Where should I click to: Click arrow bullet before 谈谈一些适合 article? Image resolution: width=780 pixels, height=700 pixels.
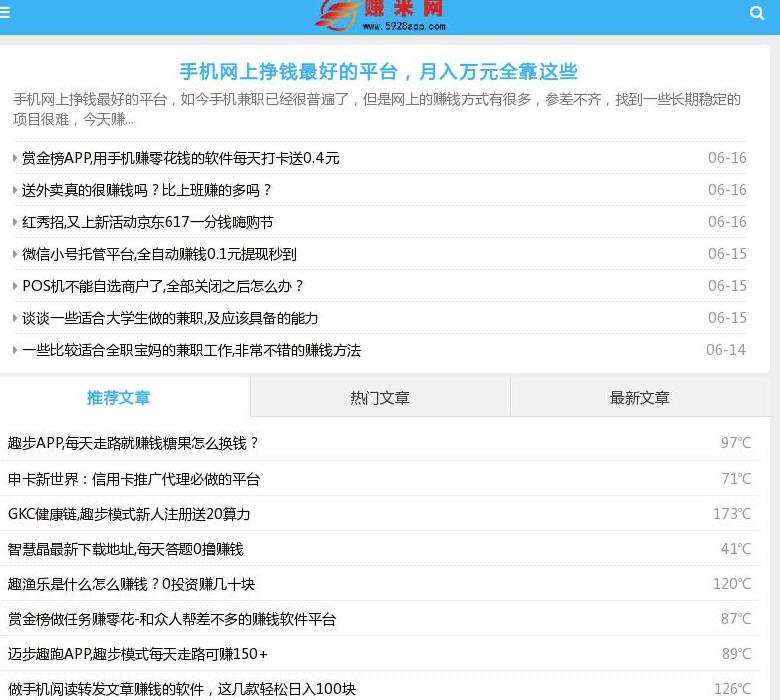[15, 318]
